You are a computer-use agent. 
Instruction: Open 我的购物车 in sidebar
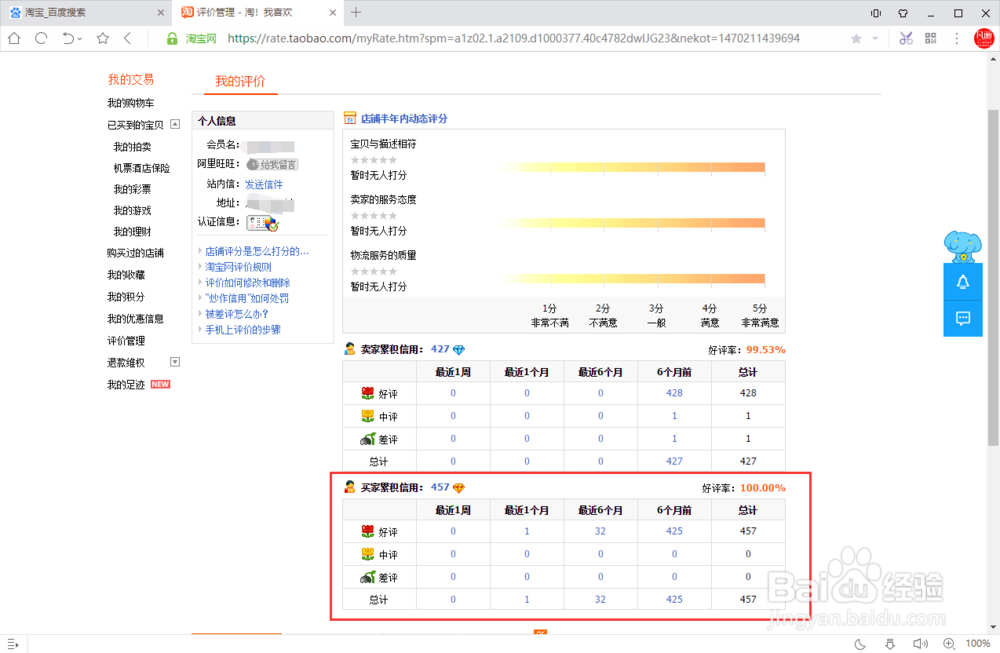tap(130, 103)
